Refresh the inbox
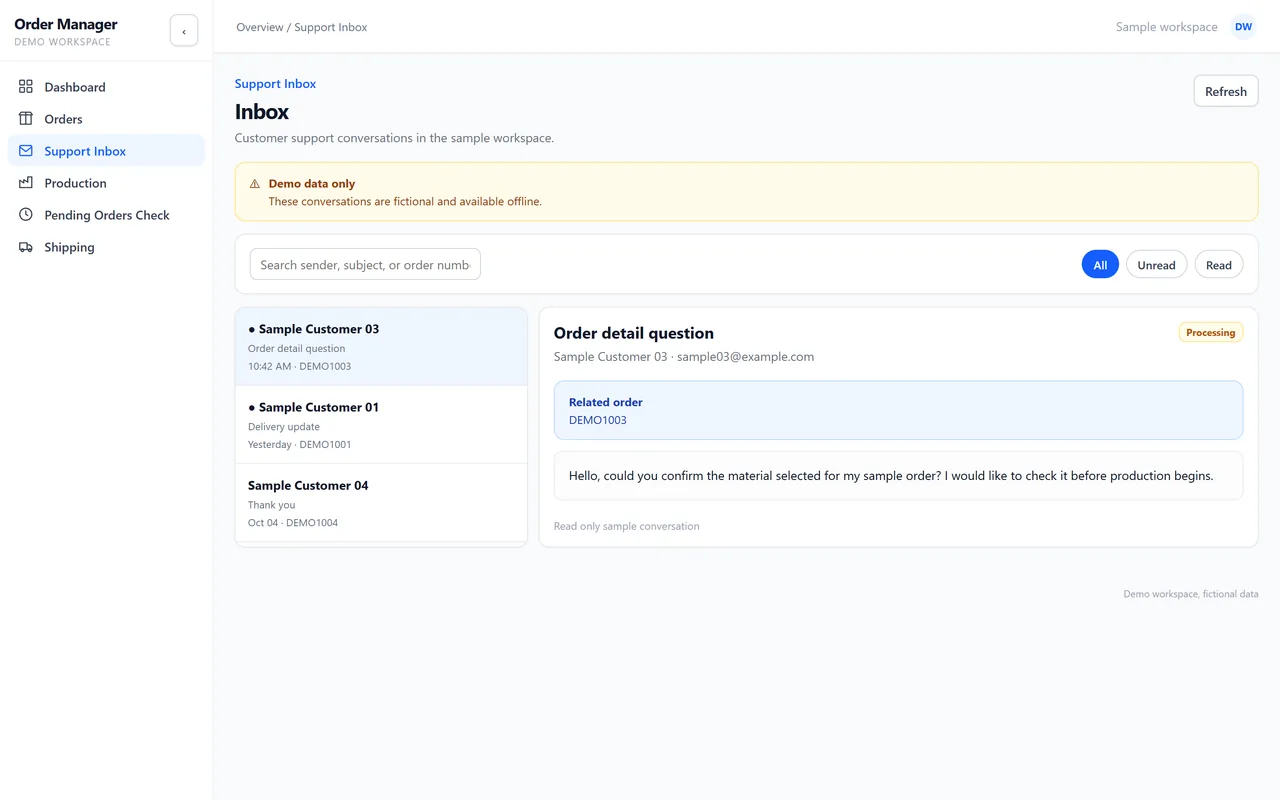Viewport: 1280px width, 800px height. pyautogui.click(x=1226, y=91)
